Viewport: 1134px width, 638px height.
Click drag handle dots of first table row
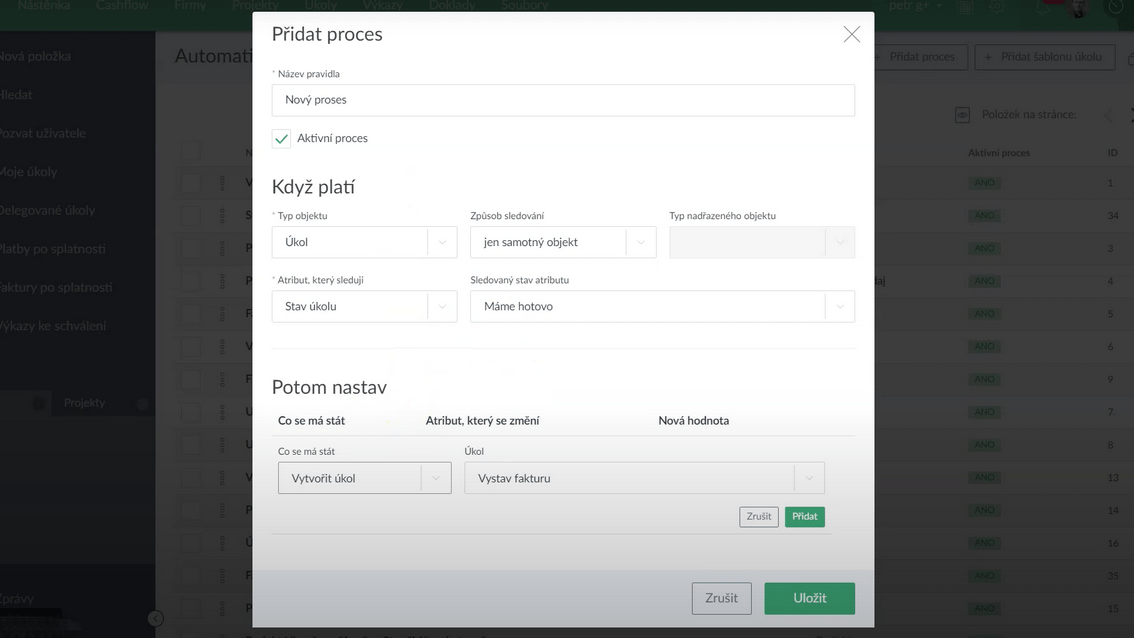pos(222,183)
